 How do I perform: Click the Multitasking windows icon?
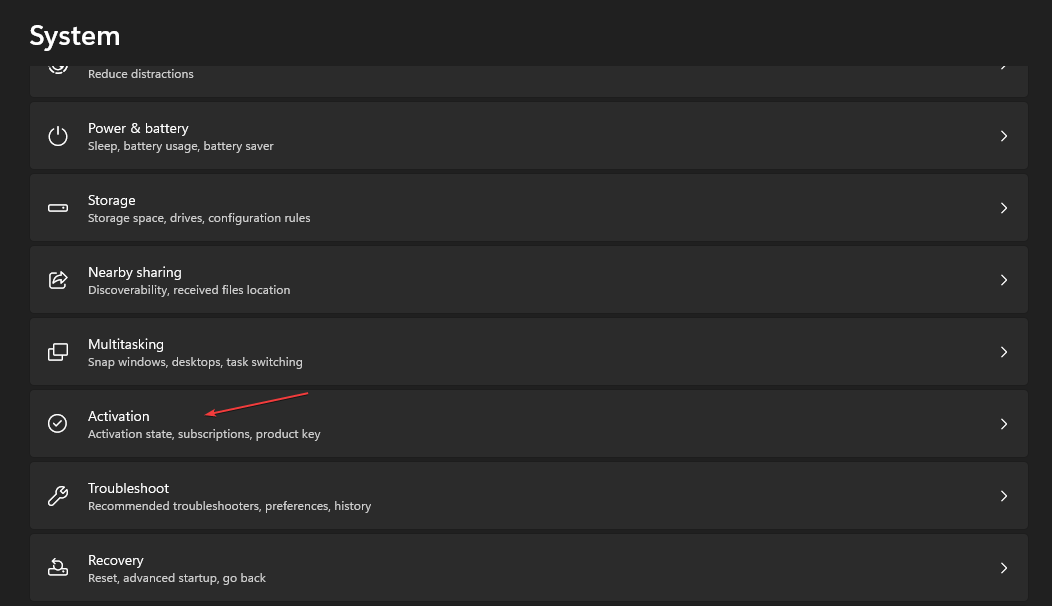tap(57, 351)
